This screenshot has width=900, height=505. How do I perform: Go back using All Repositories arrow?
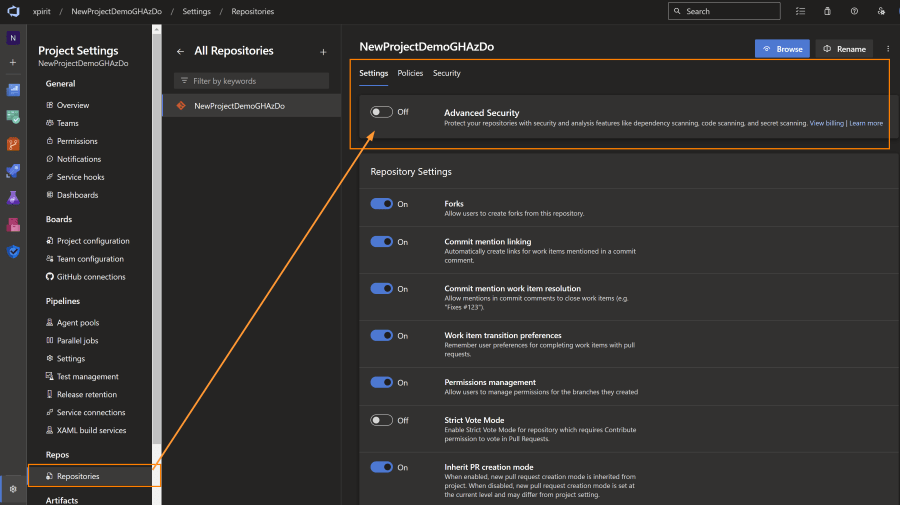(180, 51)
